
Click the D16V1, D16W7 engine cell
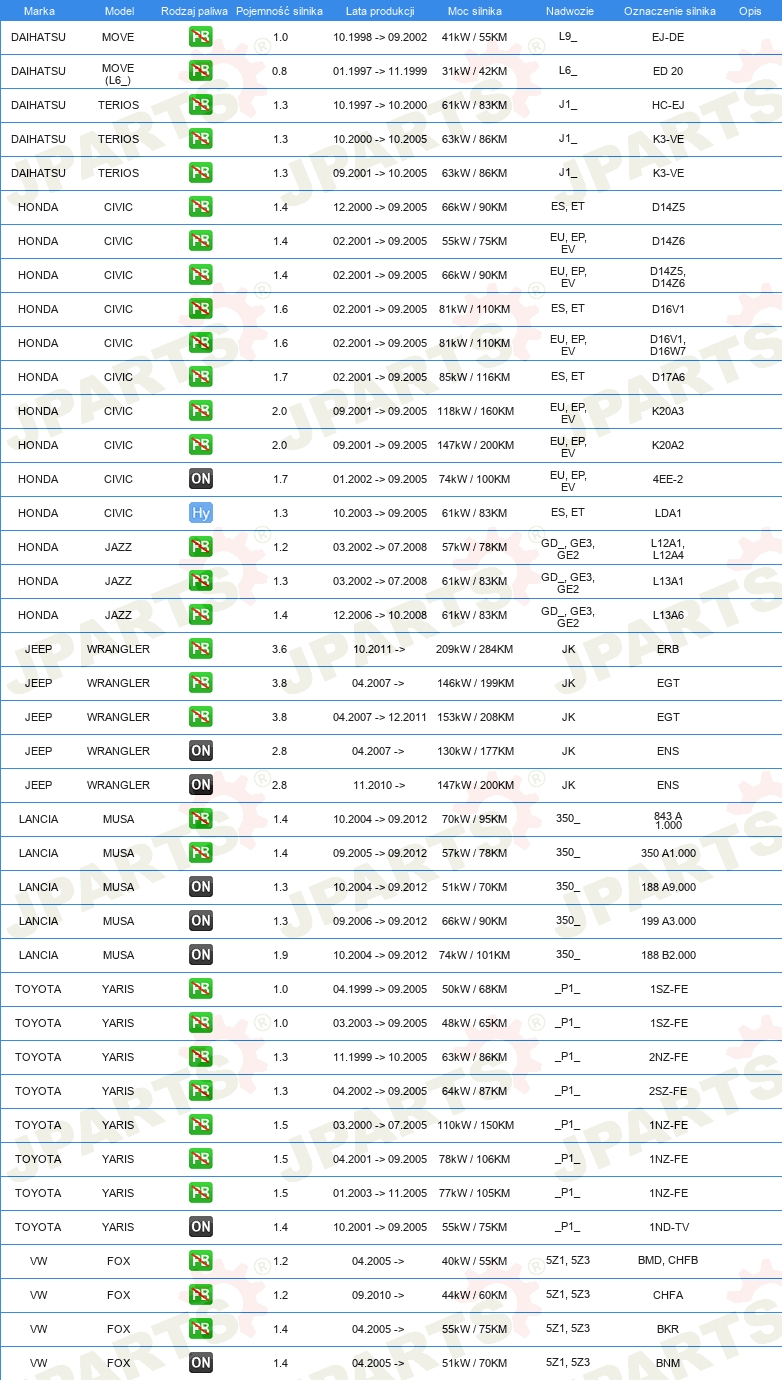coord(668,345)
